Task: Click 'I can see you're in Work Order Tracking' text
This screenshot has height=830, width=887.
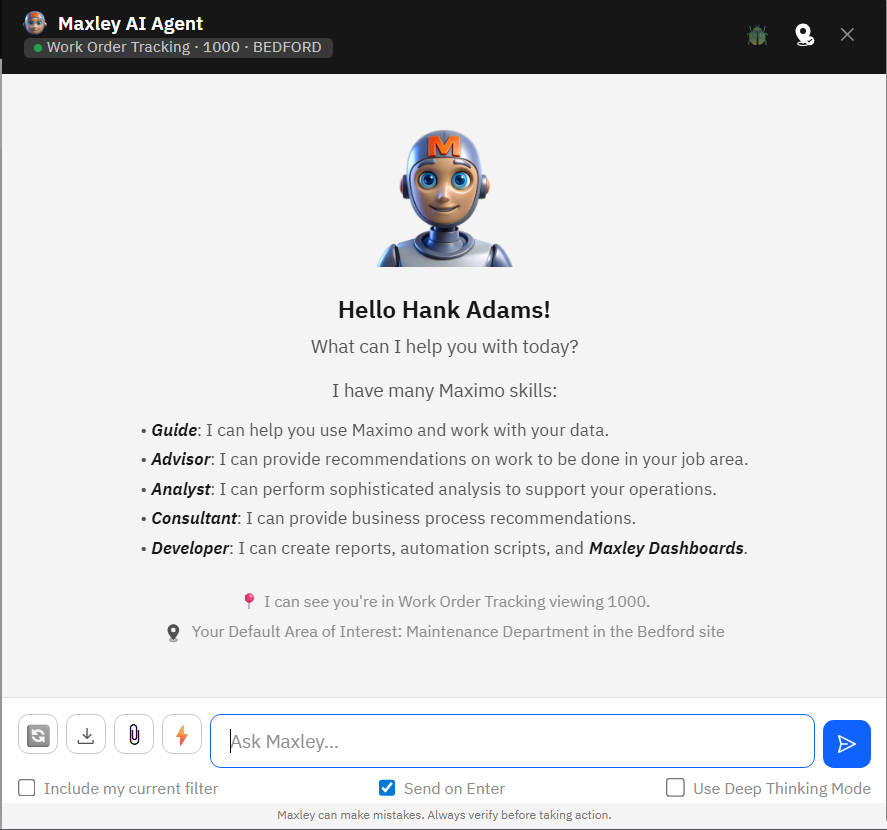Action: pos(457,601)
